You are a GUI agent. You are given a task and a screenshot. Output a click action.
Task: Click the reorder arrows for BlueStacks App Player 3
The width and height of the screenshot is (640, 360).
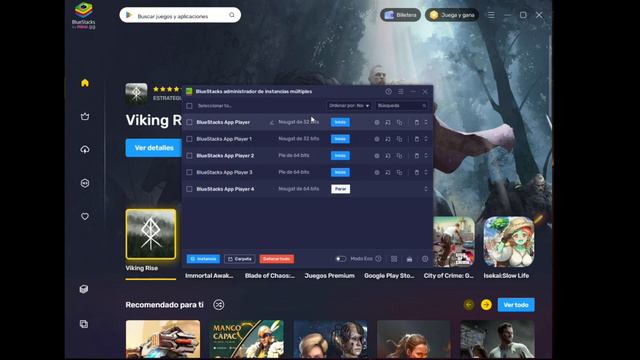coord(426,173)
